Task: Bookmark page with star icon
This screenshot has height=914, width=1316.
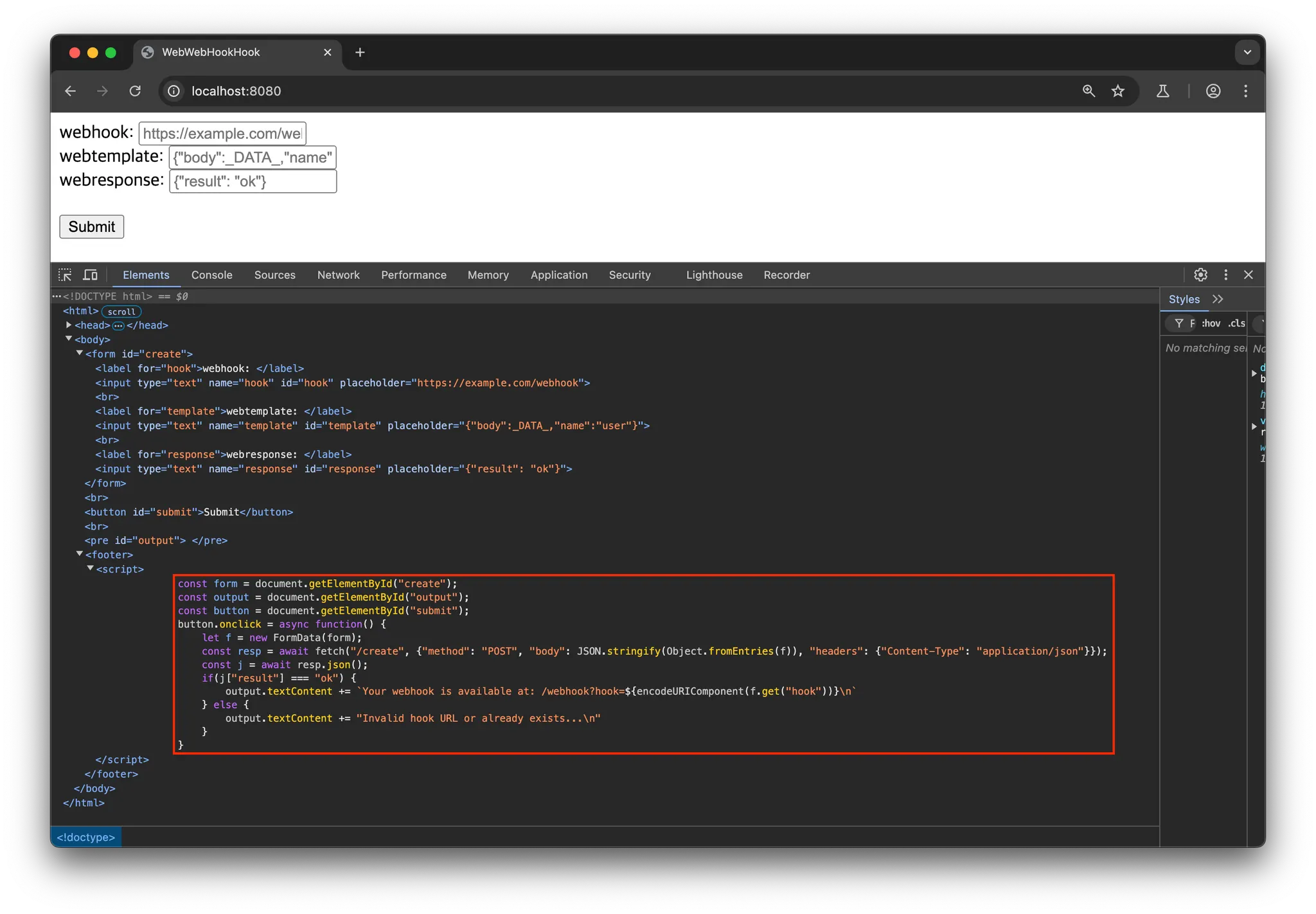Action: [1118, 91]
